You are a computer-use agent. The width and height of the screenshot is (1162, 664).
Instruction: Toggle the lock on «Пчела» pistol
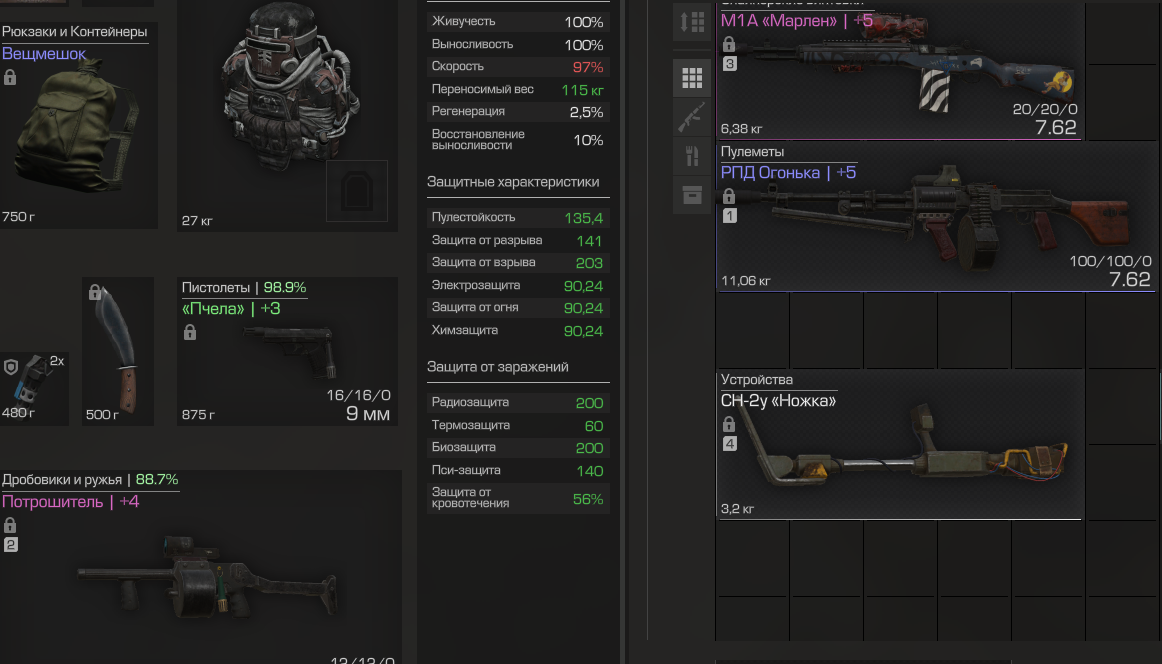pyautogui.click(x=190, y=332)
